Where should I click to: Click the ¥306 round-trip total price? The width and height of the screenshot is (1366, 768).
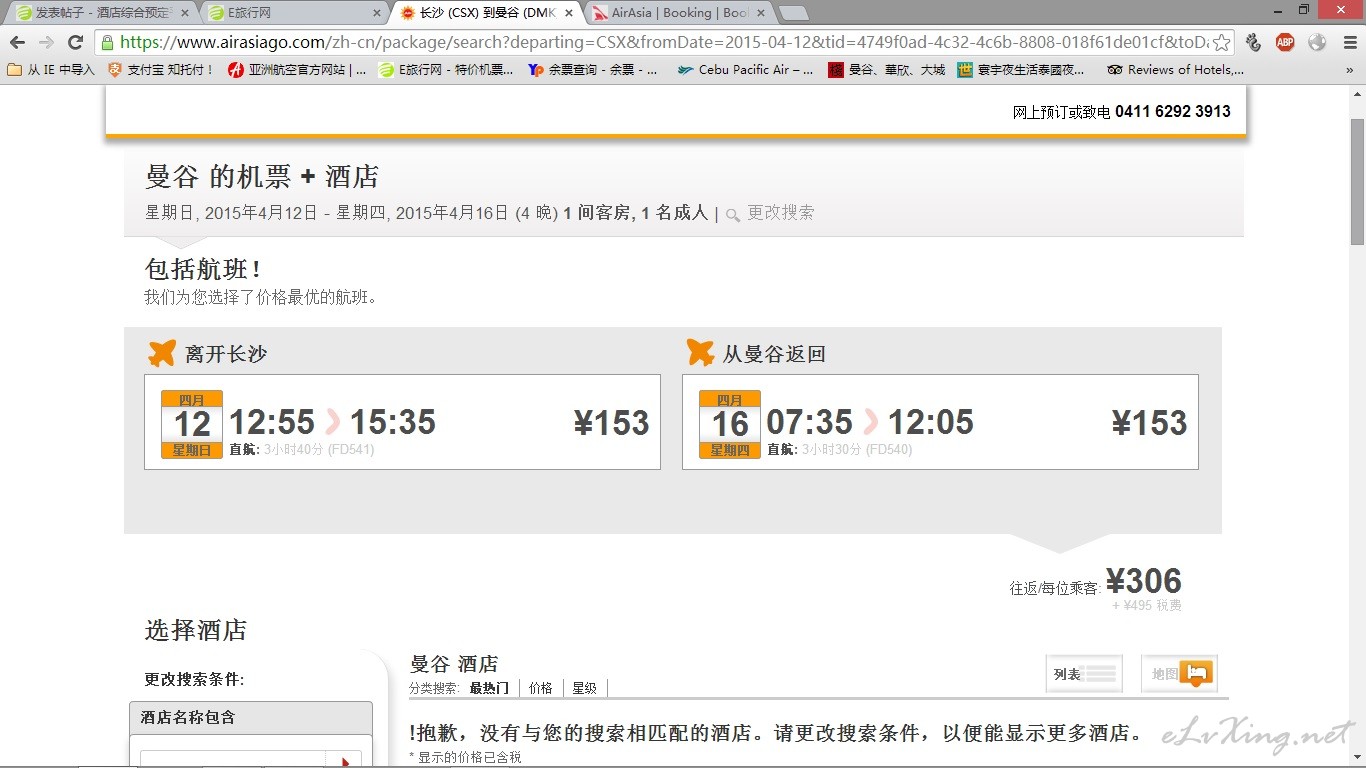coord(1144,581)
